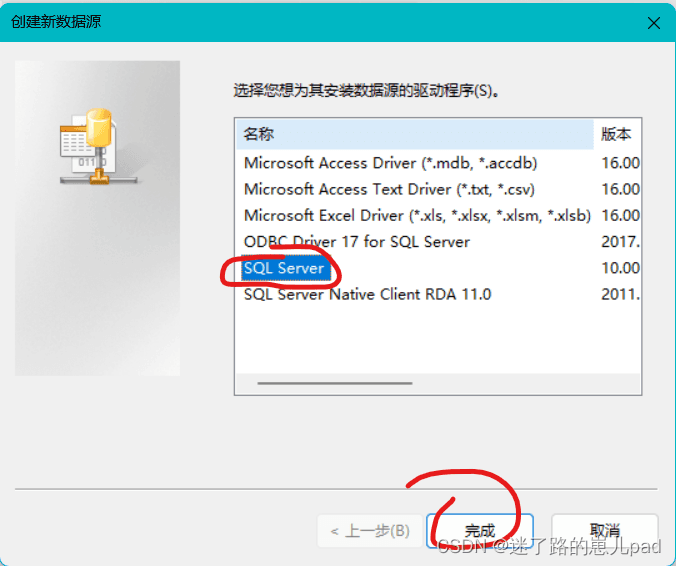Click version 16.00 of Excel Driver row
This screenshot has height=566, width=676.
(620, 216)
